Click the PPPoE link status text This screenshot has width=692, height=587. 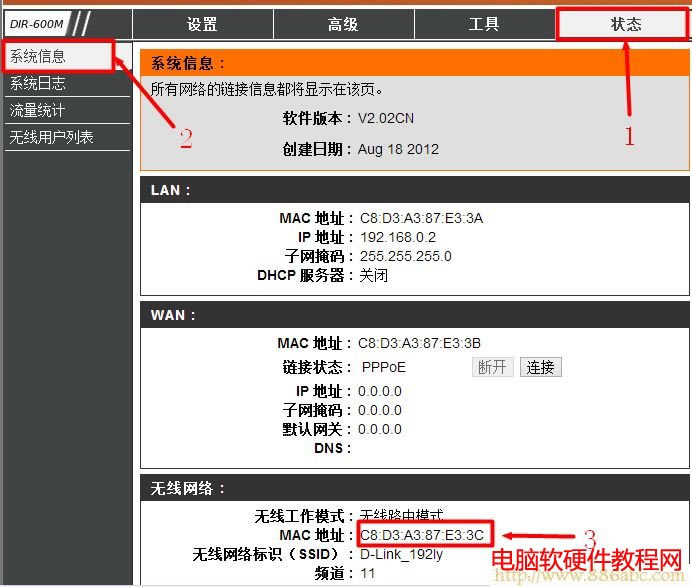point(384,367)
